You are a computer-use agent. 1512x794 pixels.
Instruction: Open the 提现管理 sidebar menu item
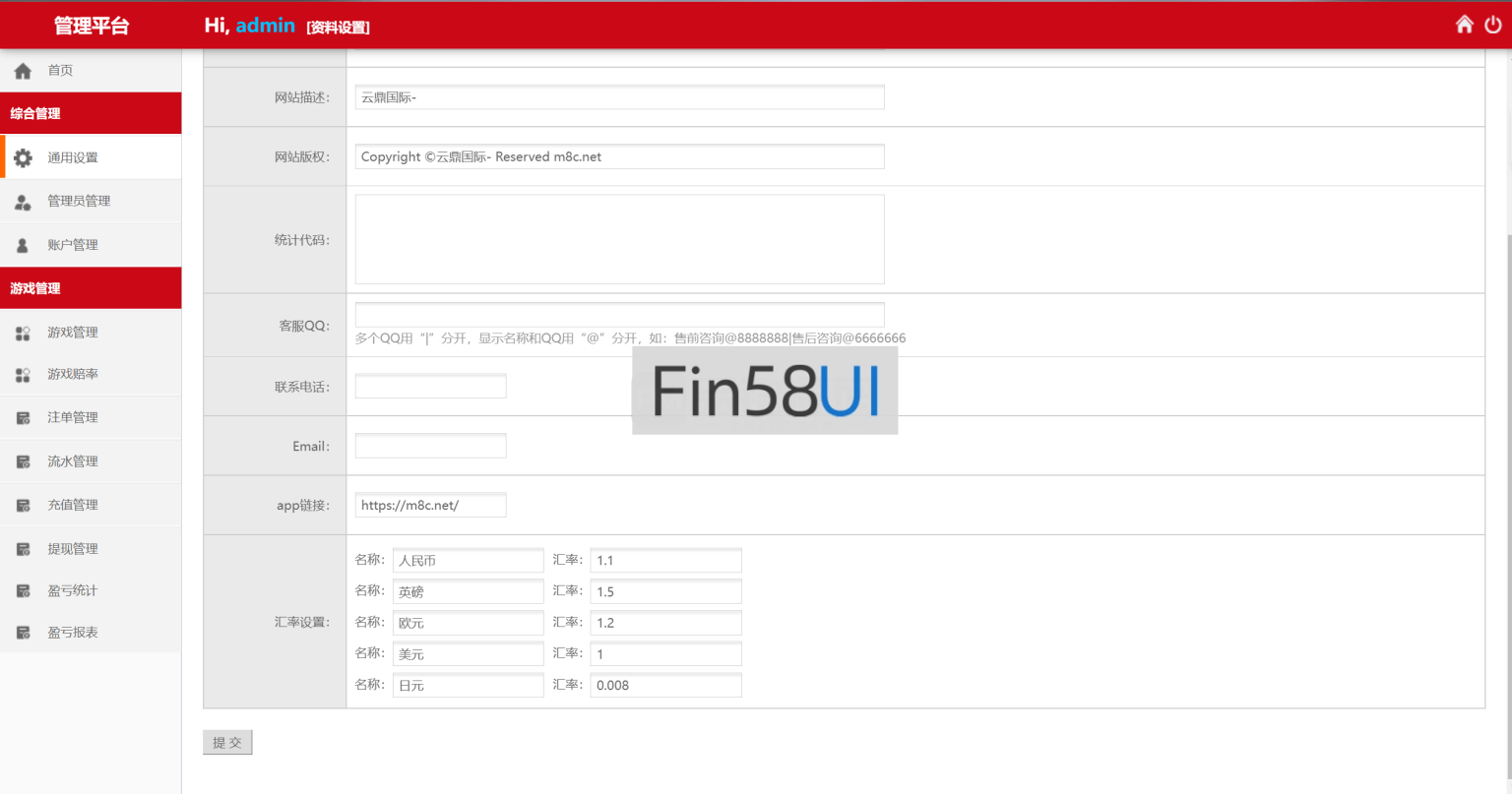click(x=73, y=549)
